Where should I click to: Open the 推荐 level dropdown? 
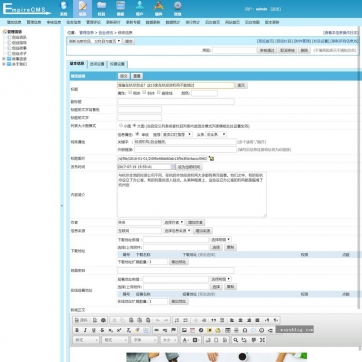(177, 134)
